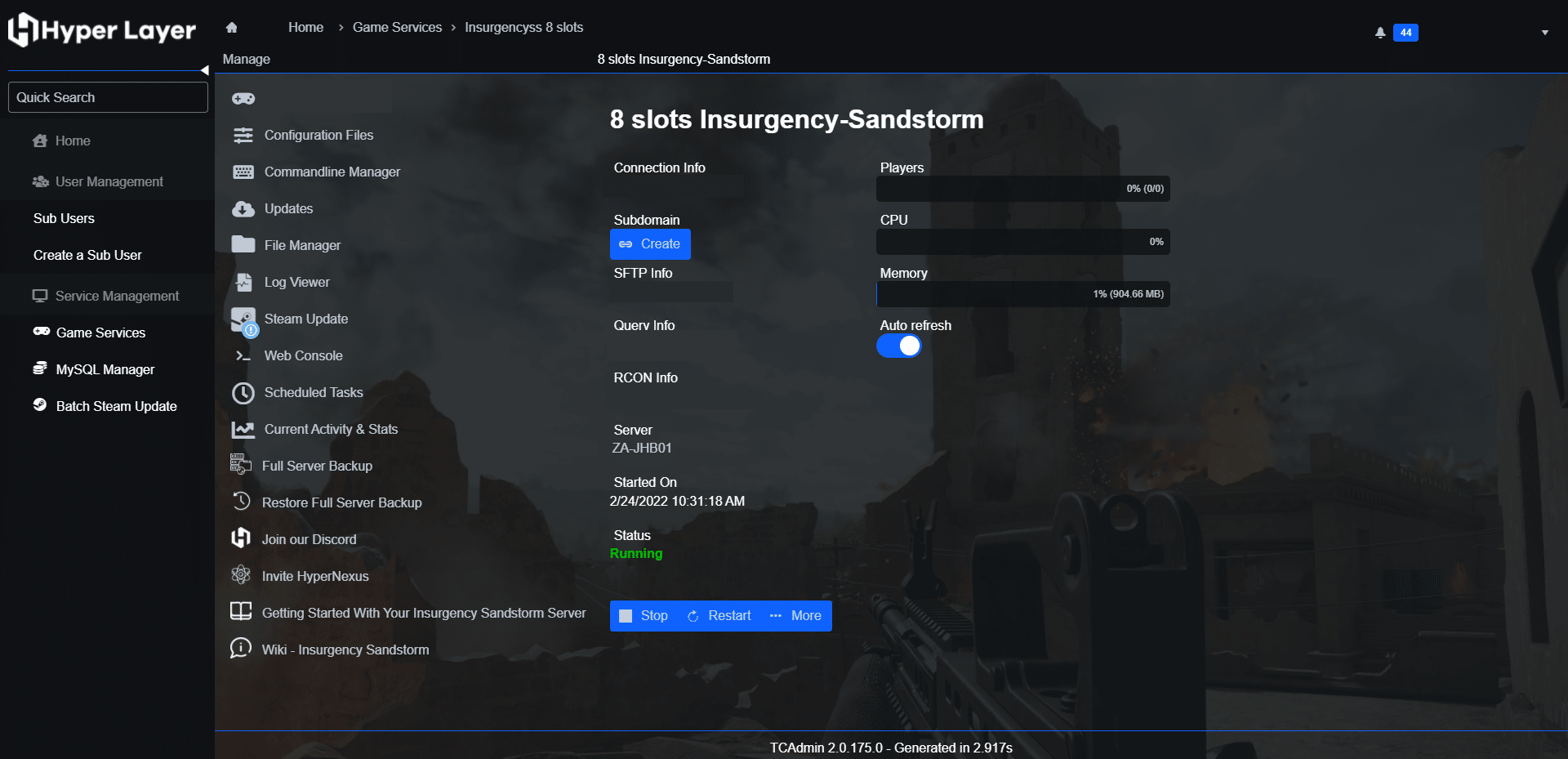
Task: Click the 44 notification badge
Action: click(1405, 33)
